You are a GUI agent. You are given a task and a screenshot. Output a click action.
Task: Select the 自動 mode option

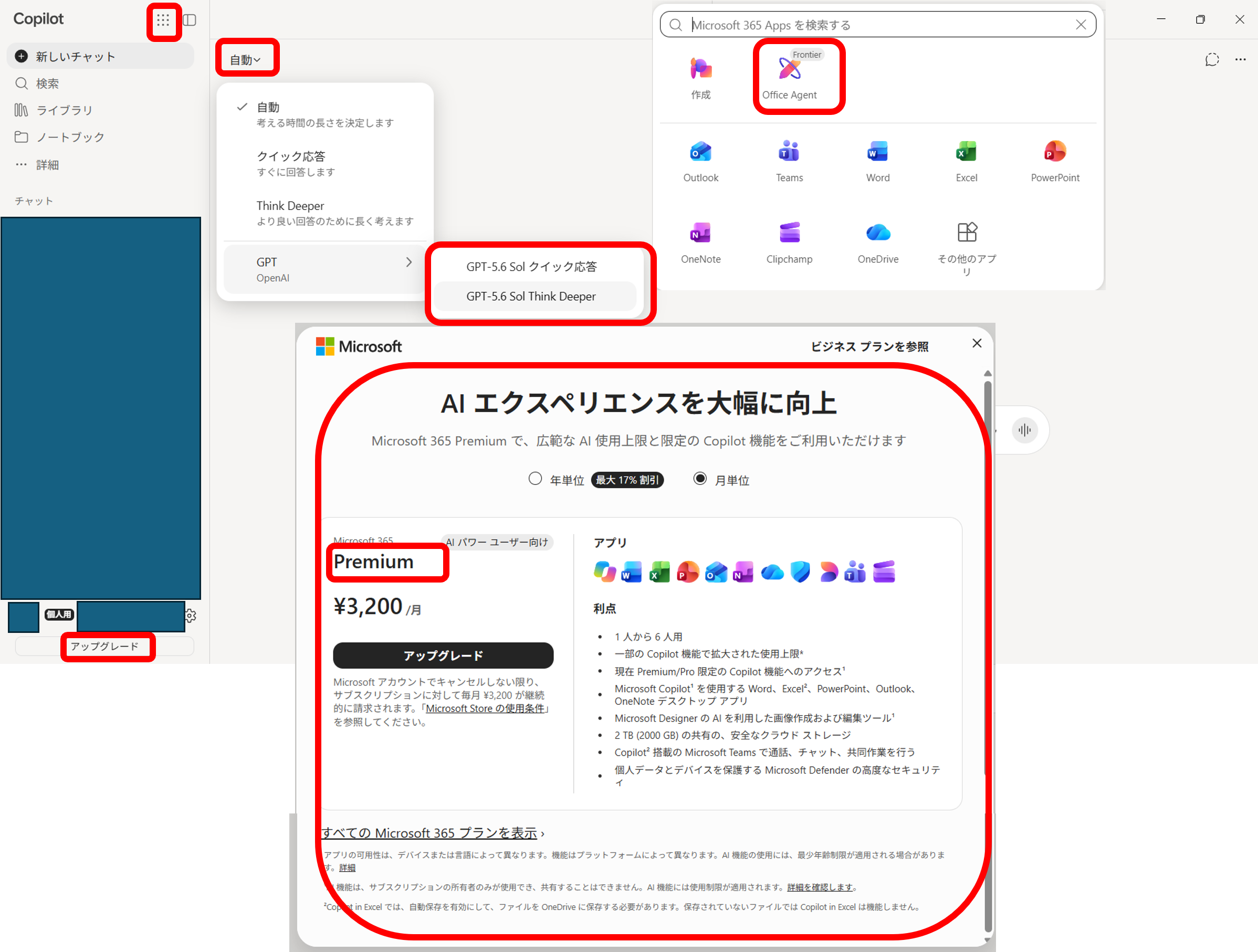pyautogui.click(x=326, y=114)
